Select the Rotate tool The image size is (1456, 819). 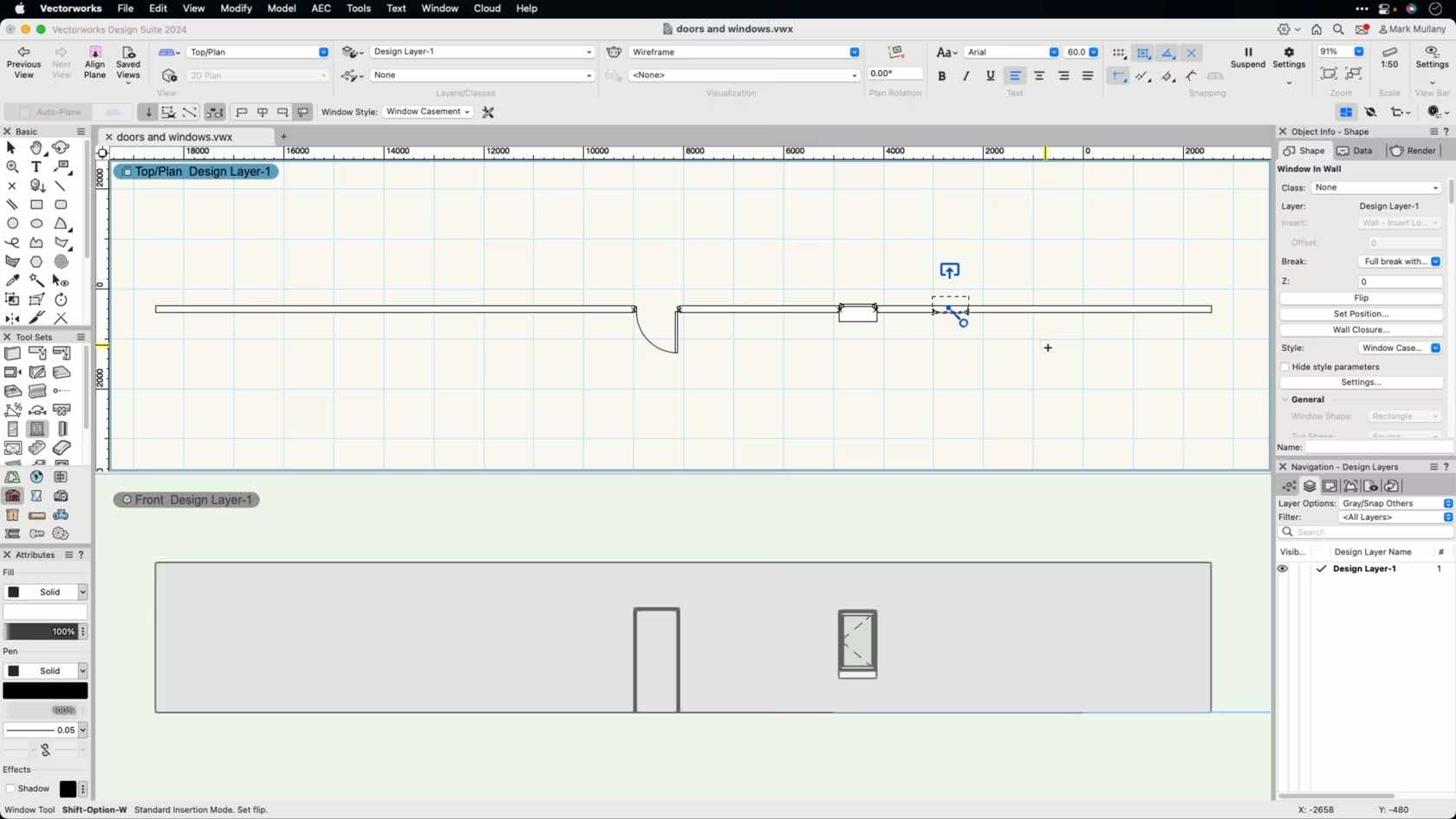[61, 299]
